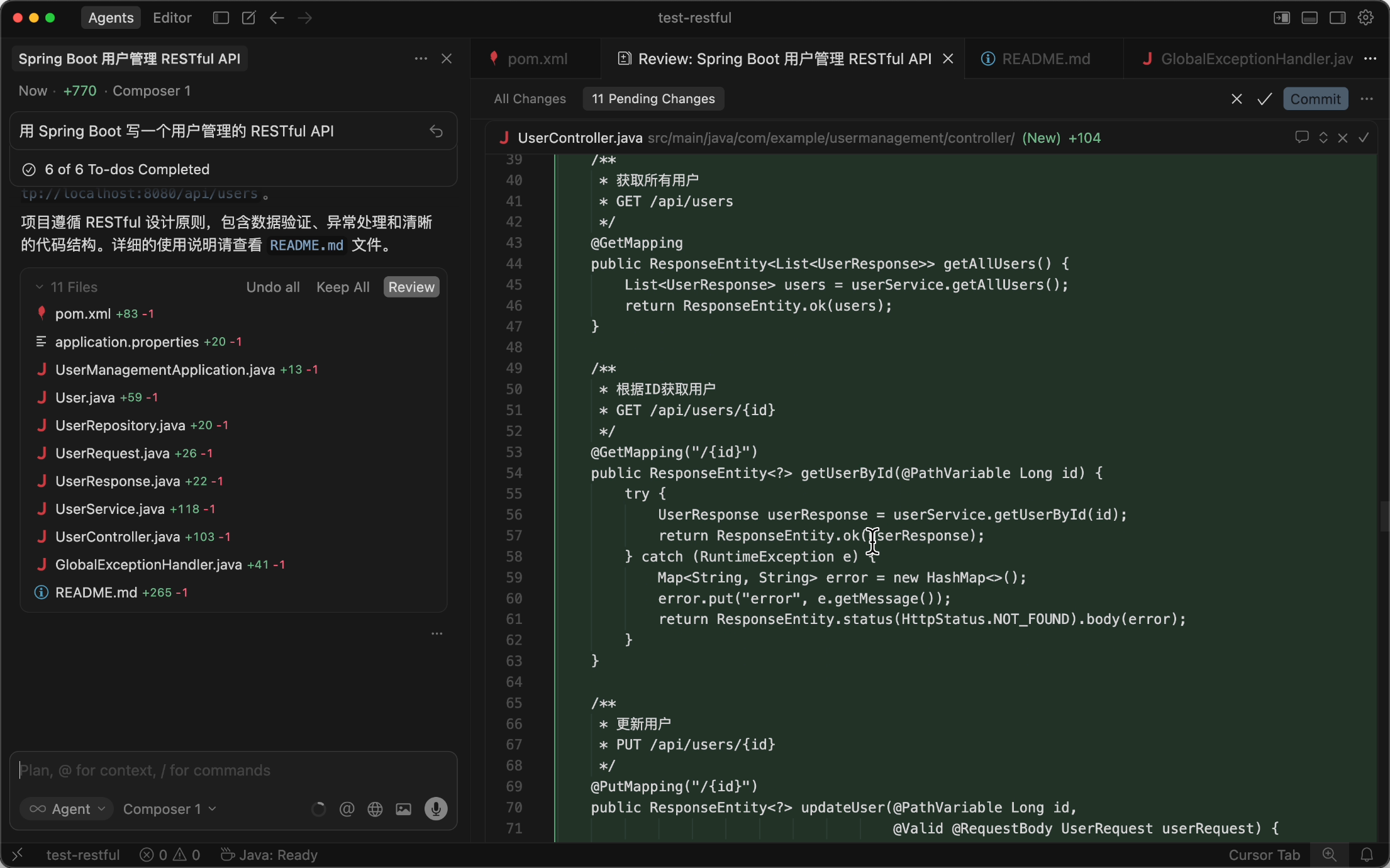Click the @ mention context icon
The height and width of the screenshot is (868, 1390).
coord(347,809)
